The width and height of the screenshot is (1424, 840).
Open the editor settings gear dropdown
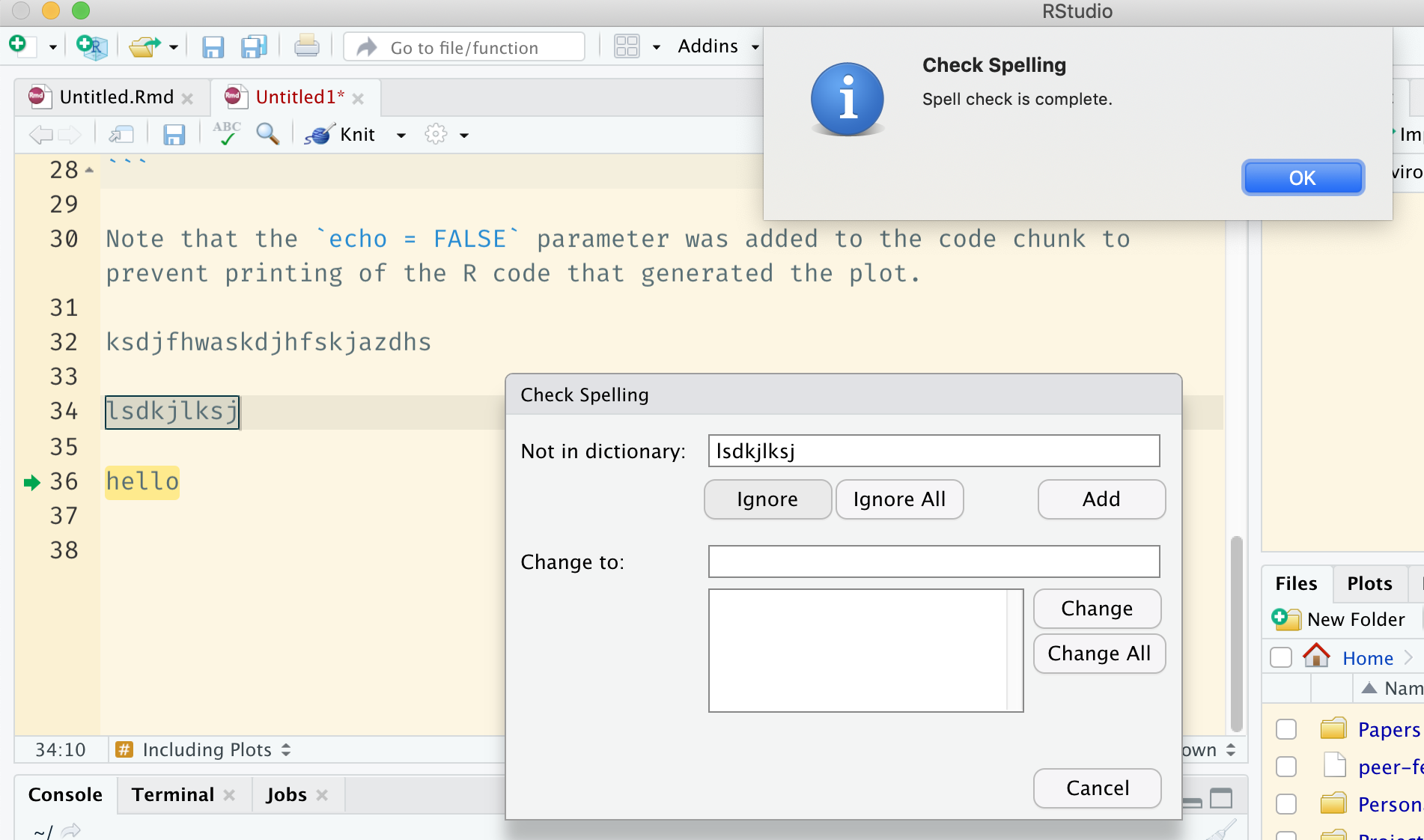tap(445, 135)
